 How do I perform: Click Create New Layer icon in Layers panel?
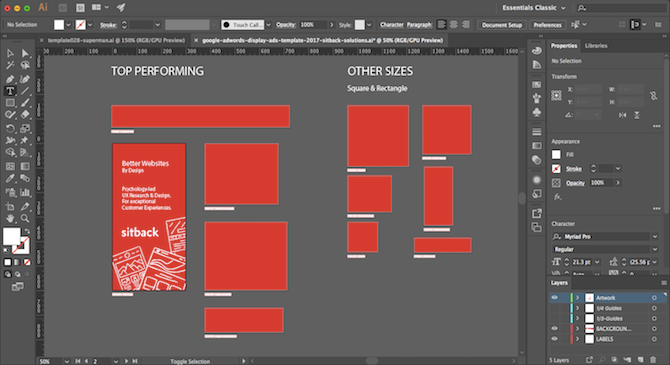[x=640, y=360]
